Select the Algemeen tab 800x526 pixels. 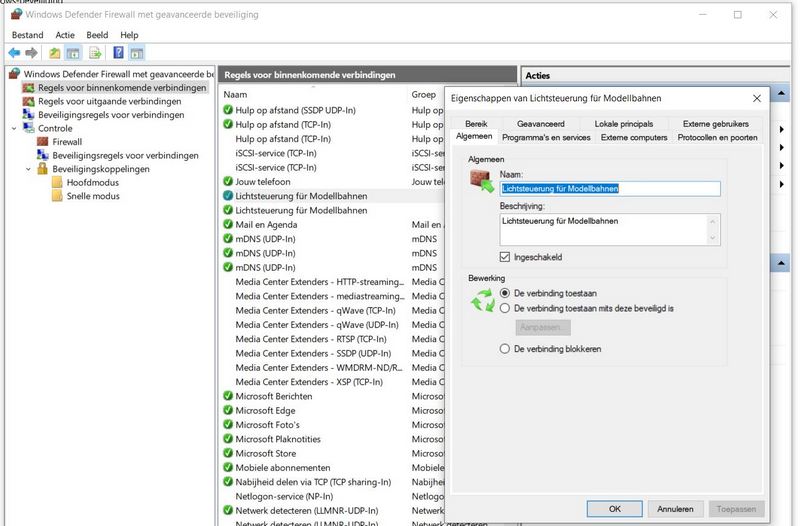tap(474, 136)
